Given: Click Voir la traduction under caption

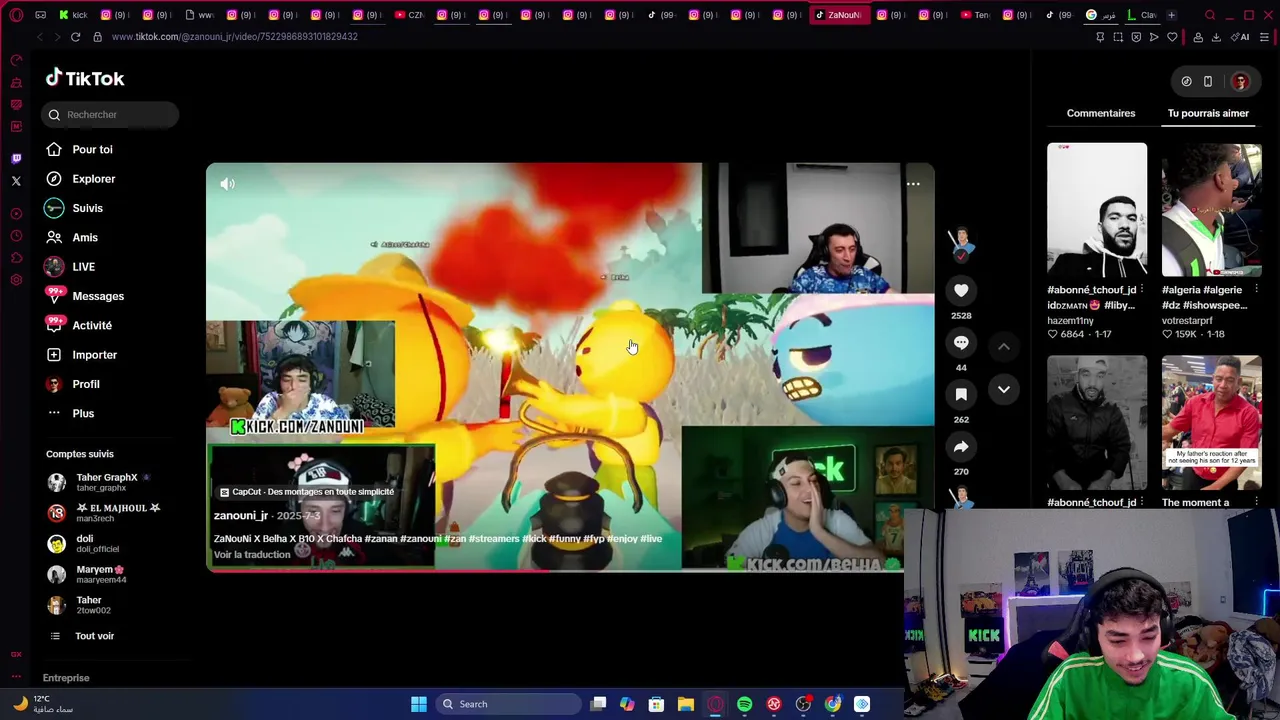Looking at the screenshot, I should (x=252, y=555).
